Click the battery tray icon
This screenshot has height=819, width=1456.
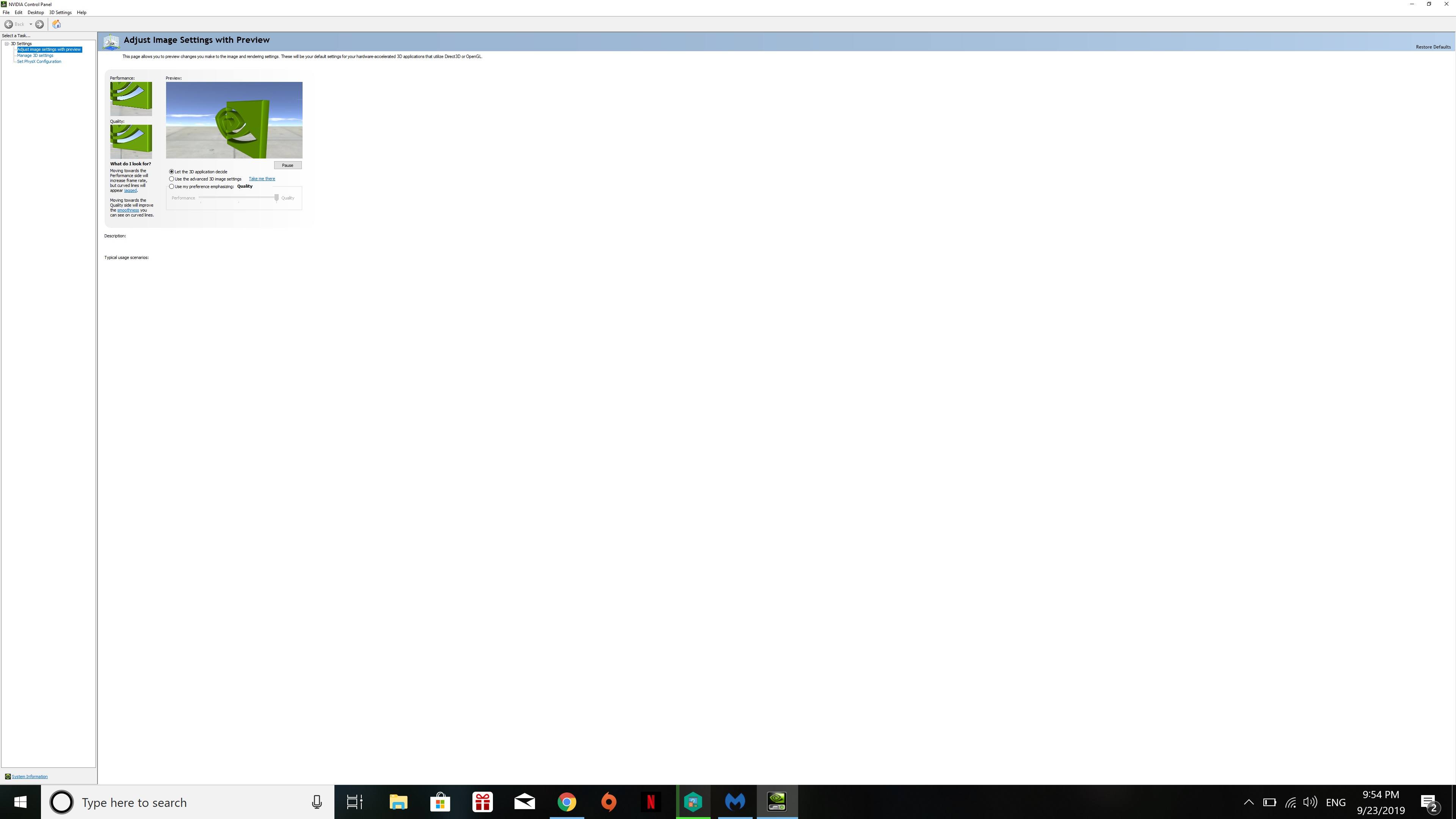point(1269,802)
